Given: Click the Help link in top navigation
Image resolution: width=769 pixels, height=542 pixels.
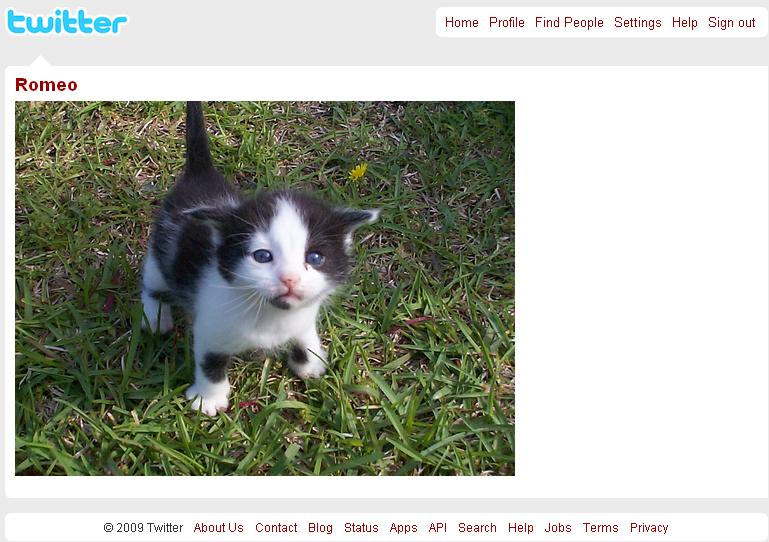Looking at the screenshot, I should pyautogui.click(x=685, y=23).
